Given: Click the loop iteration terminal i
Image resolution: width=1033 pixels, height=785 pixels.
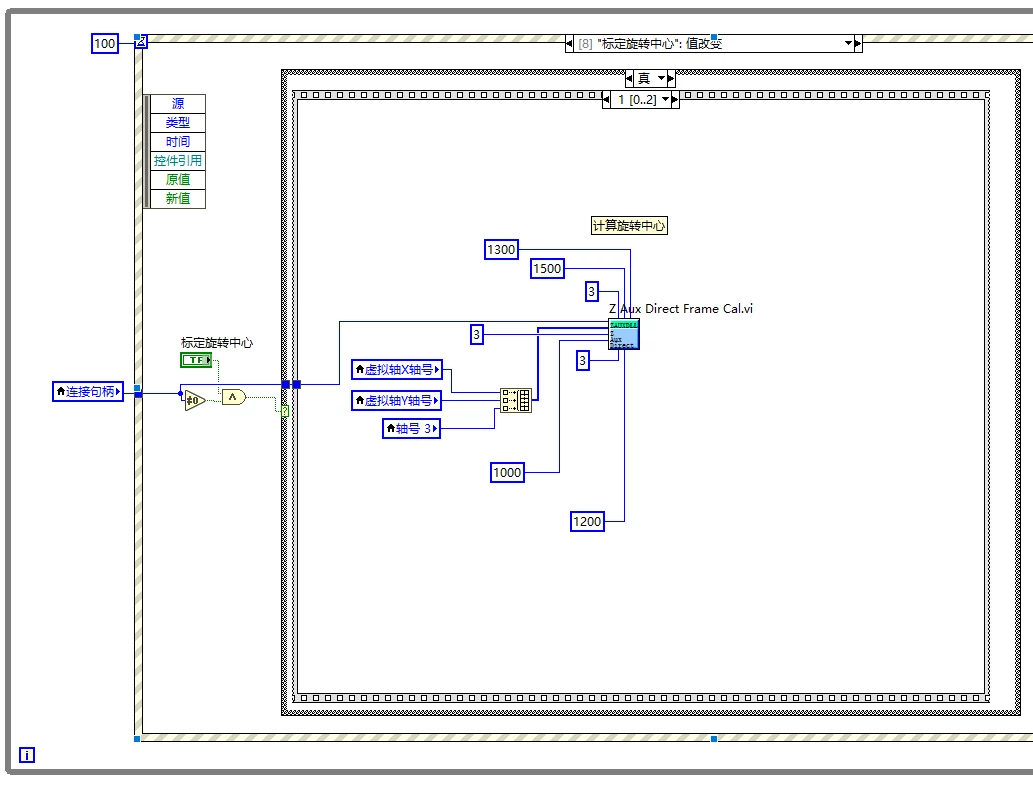Looking at the screenshot, I should pyautogui.click(x=26, y=755).
